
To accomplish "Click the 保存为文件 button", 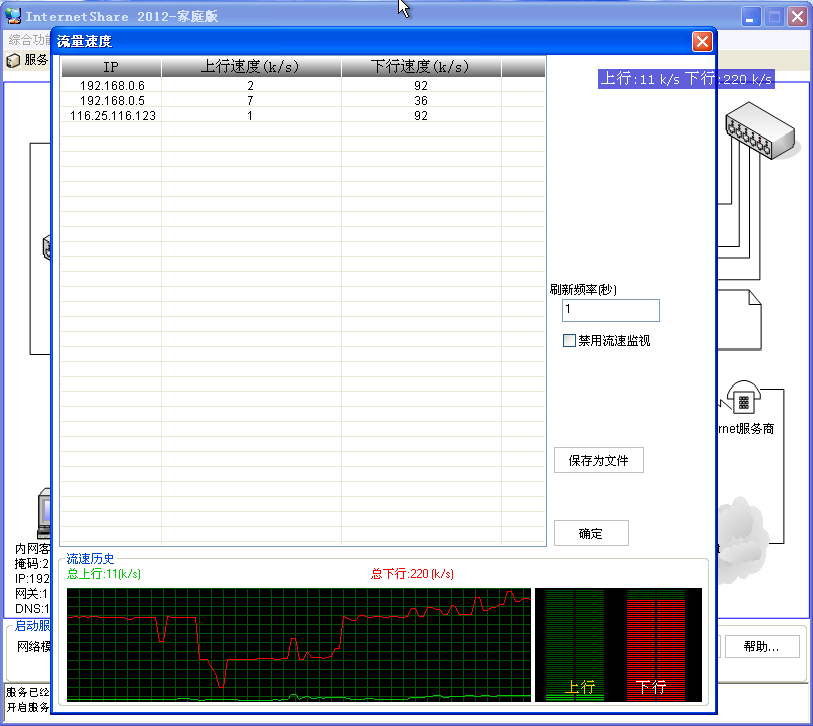I will tap(598, 461).
